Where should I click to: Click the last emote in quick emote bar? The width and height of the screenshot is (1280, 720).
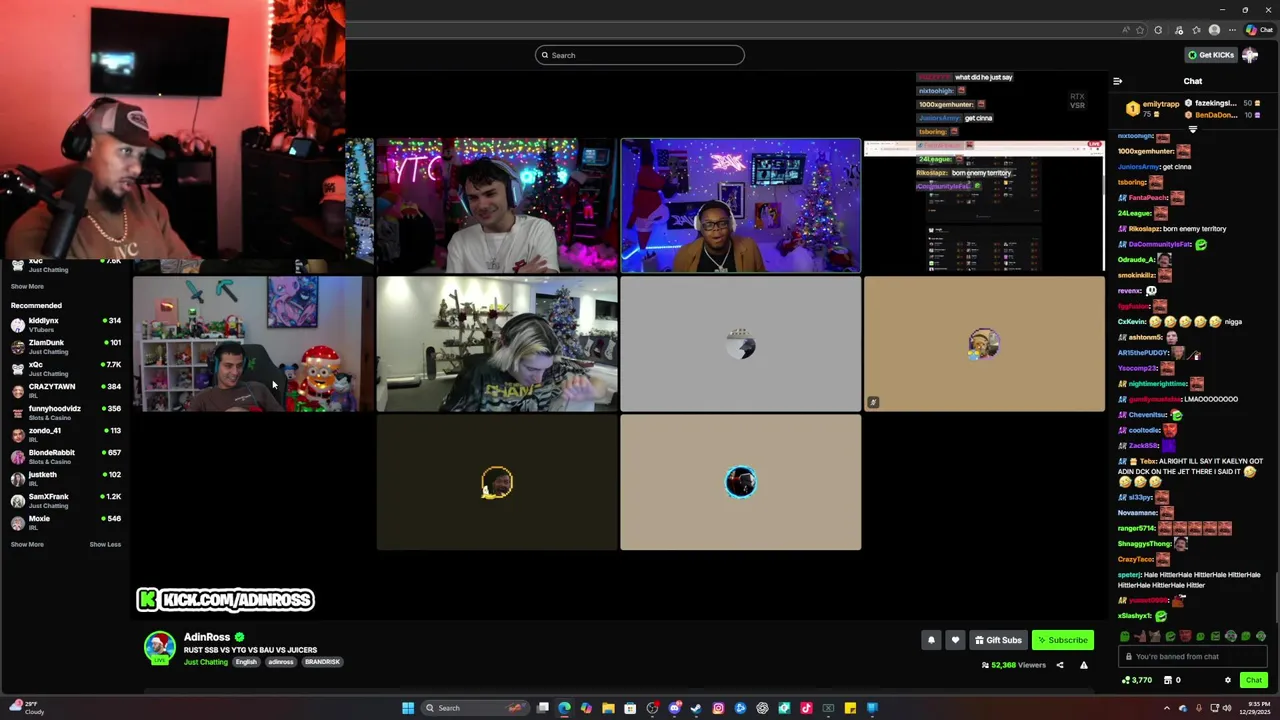[1261, 636]
